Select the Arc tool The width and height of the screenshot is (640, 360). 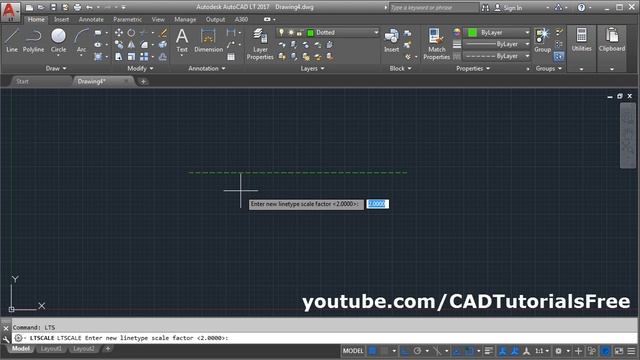81,40
